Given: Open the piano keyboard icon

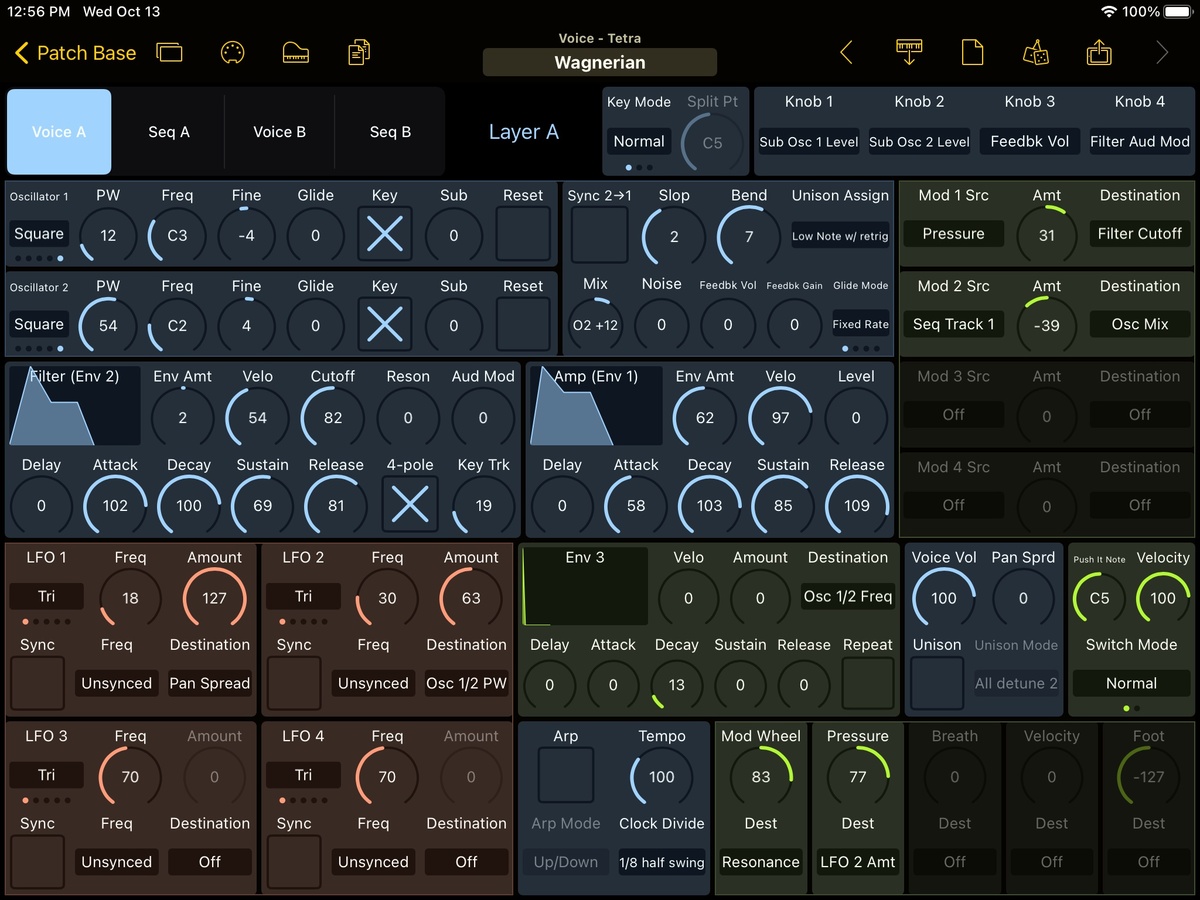Looking at the screenshot, I should point(296,53).
